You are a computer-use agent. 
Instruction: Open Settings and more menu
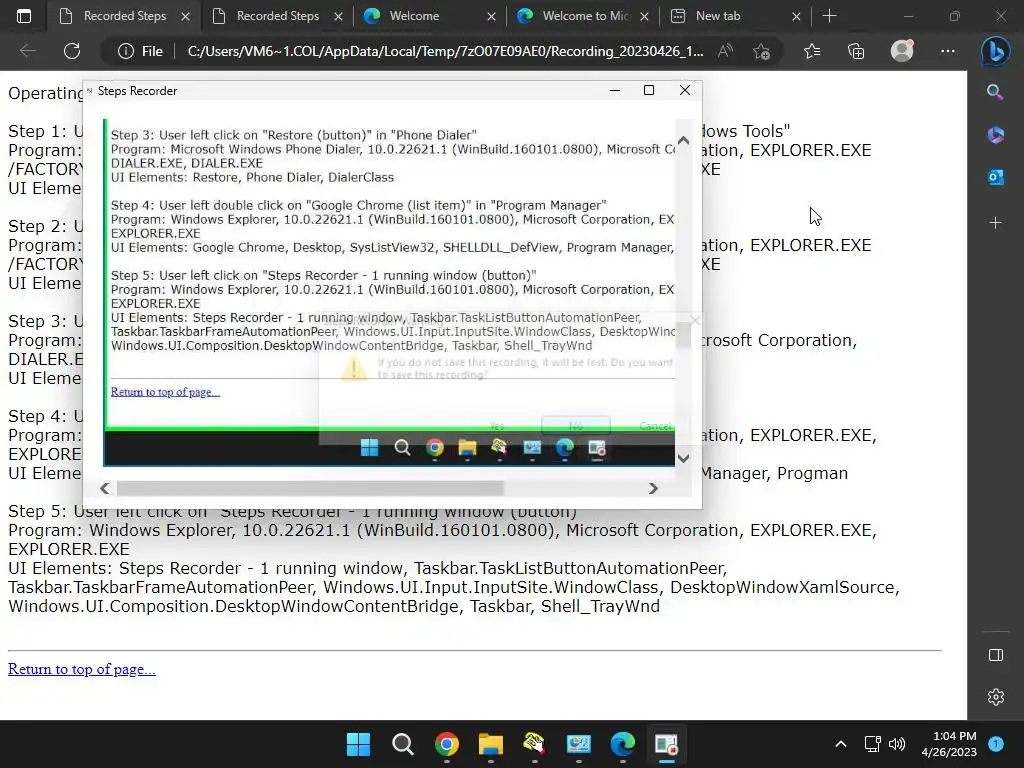coord(948,51)
